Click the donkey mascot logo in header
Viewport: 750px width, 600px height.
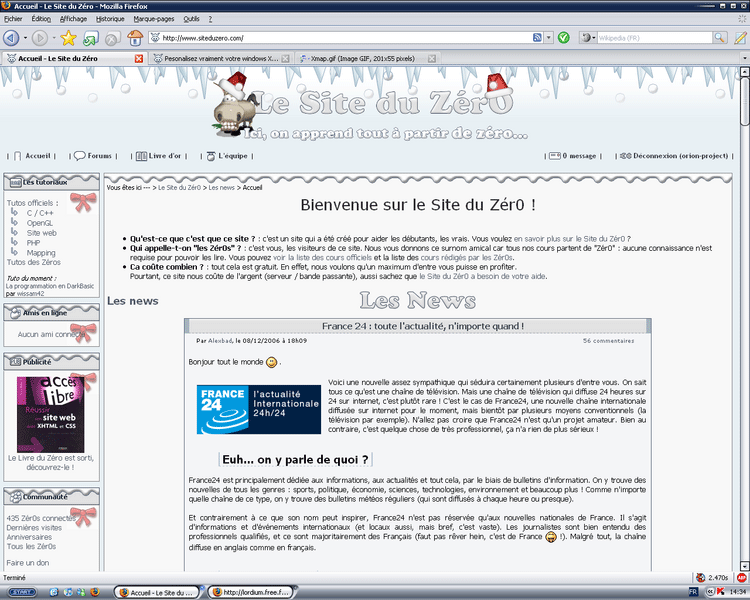234,105
